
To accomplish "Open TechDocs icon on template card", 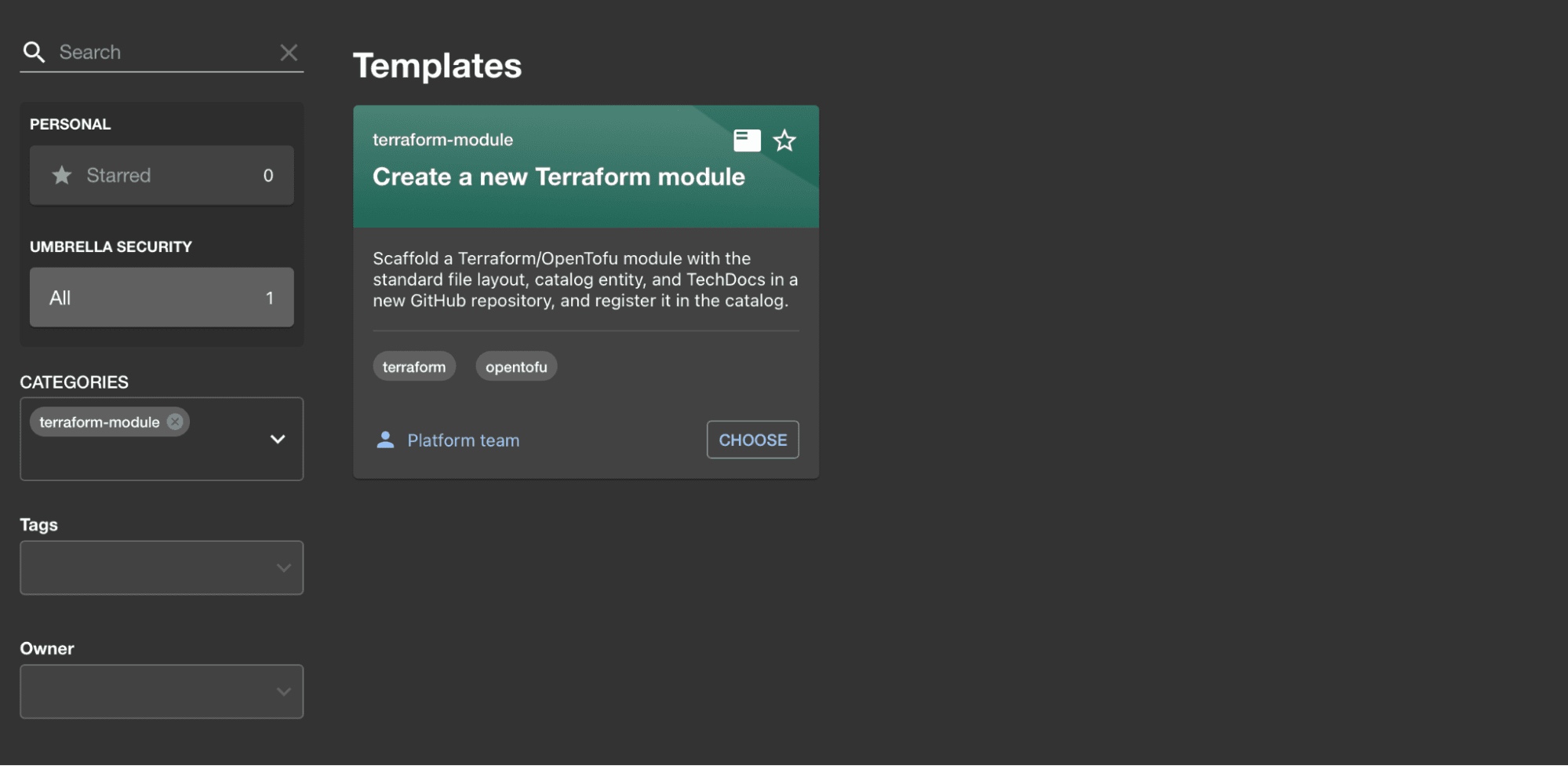I will click(747, 140).
